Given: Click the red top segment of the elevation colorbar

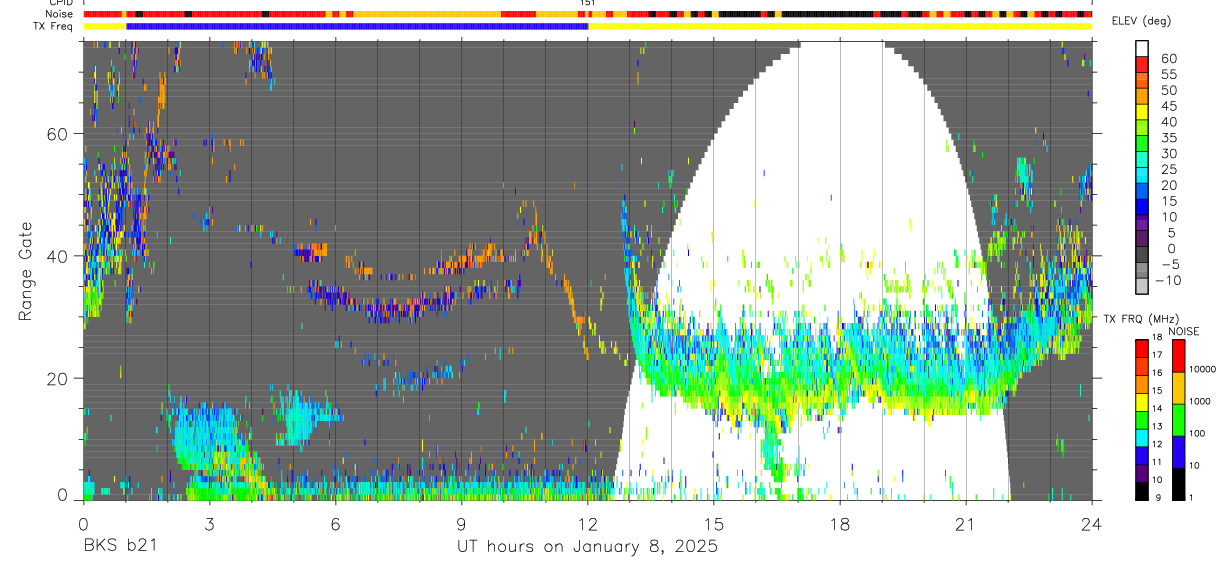Looking at the screenshot, I should [x=1143, y=66].
